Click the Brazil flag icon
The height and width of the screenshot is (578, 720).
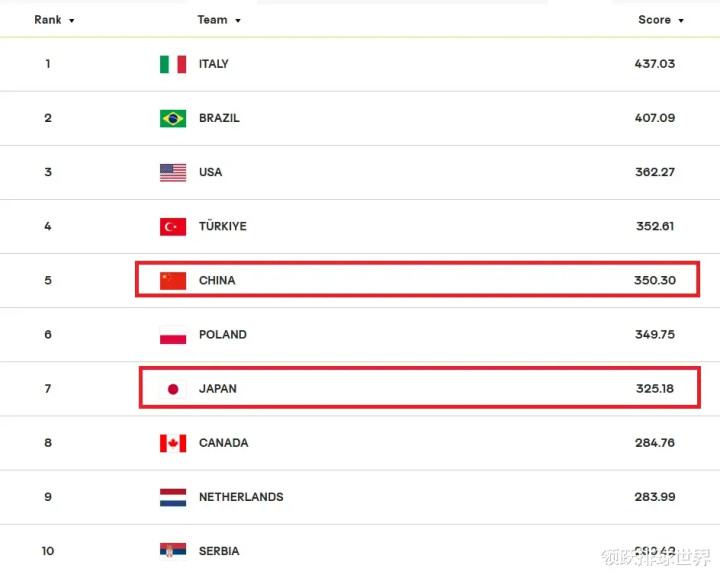click(173, 118)
